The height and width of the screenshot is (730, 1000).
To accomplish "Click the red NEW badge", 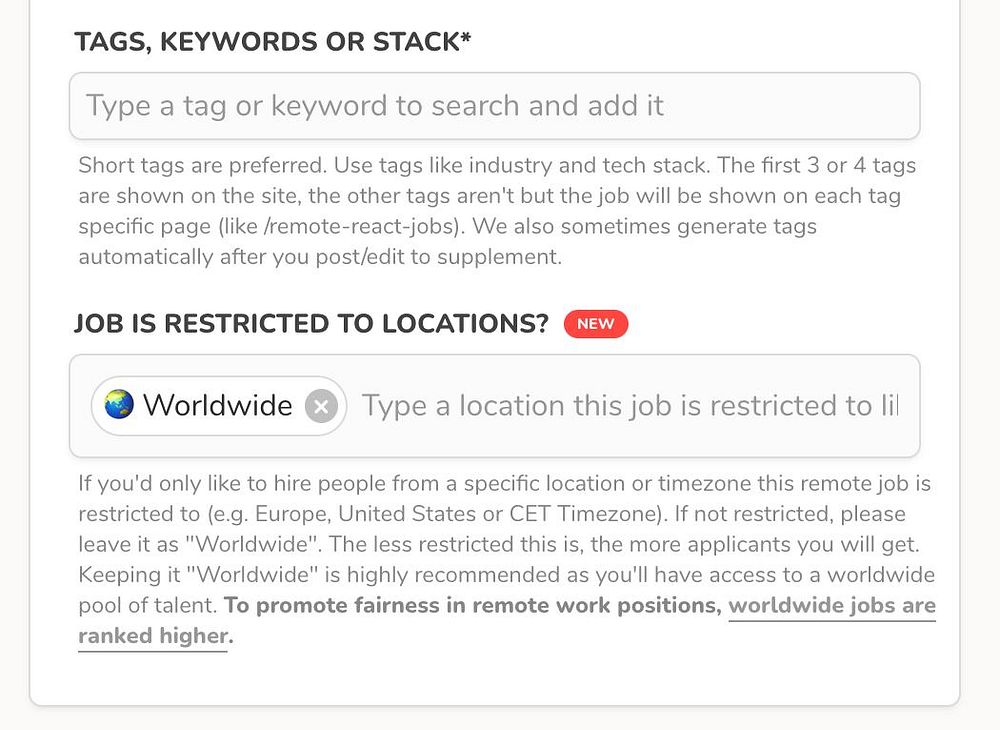I will (595, 324).
